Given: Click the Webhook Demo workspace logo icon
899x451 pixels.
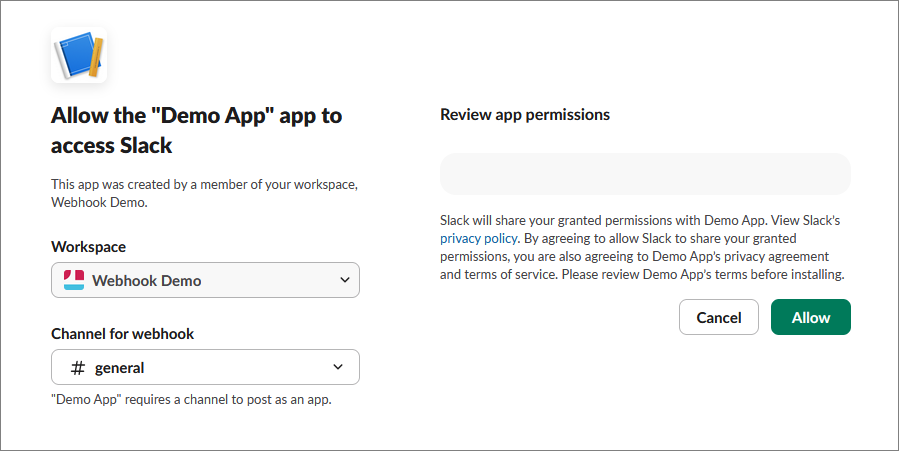Looking at the screenshot, I should [x=74, y=281].
